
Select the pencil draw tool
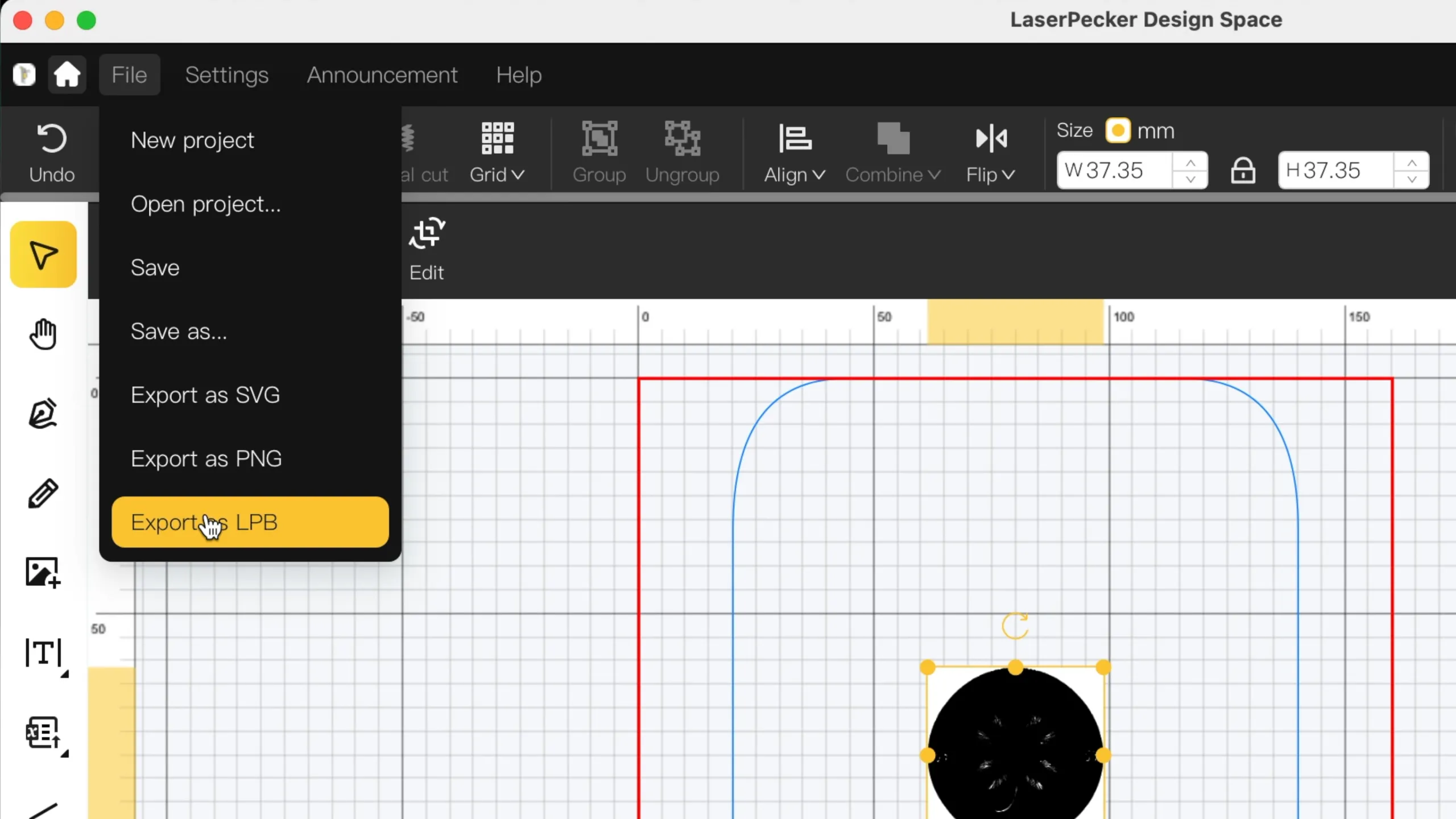pos(43,493)
